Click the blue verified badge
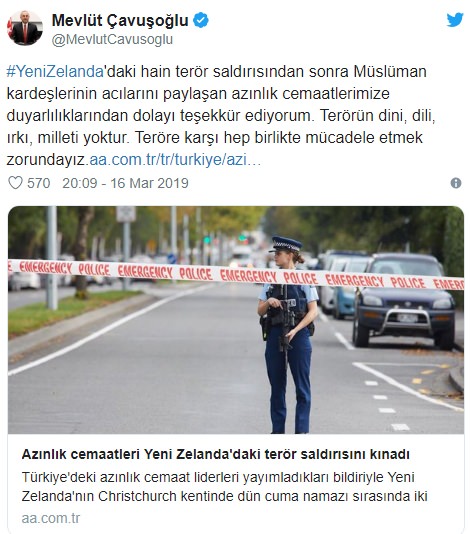The width and height of the screenshot is (470, 534). tap(201, 20)
